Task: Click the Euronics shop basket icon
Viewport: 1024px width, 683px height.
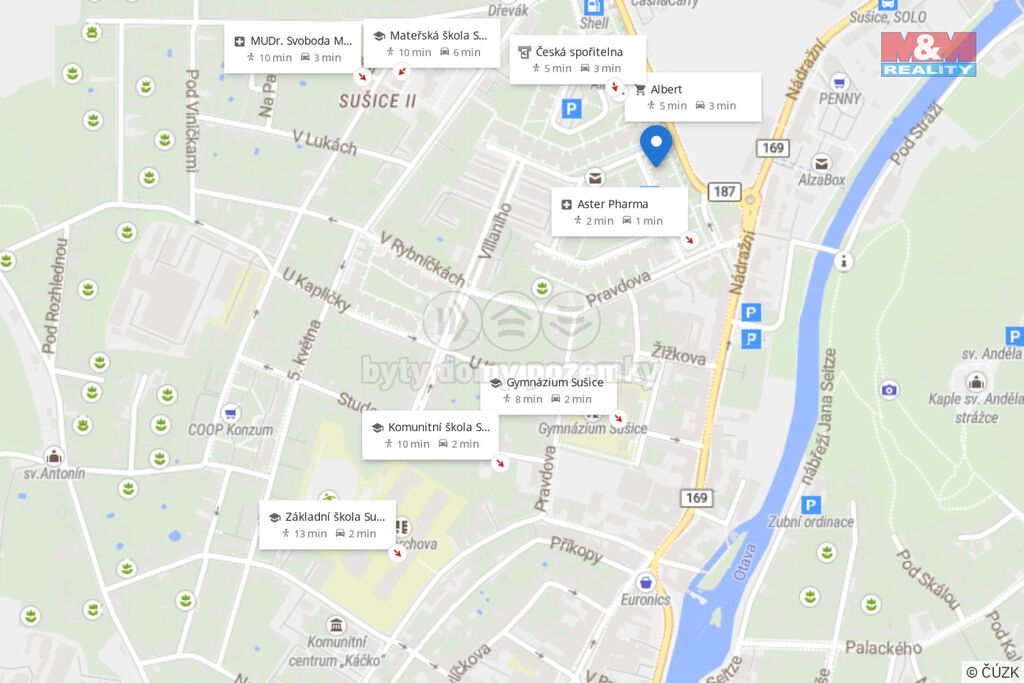Action: 645,582
